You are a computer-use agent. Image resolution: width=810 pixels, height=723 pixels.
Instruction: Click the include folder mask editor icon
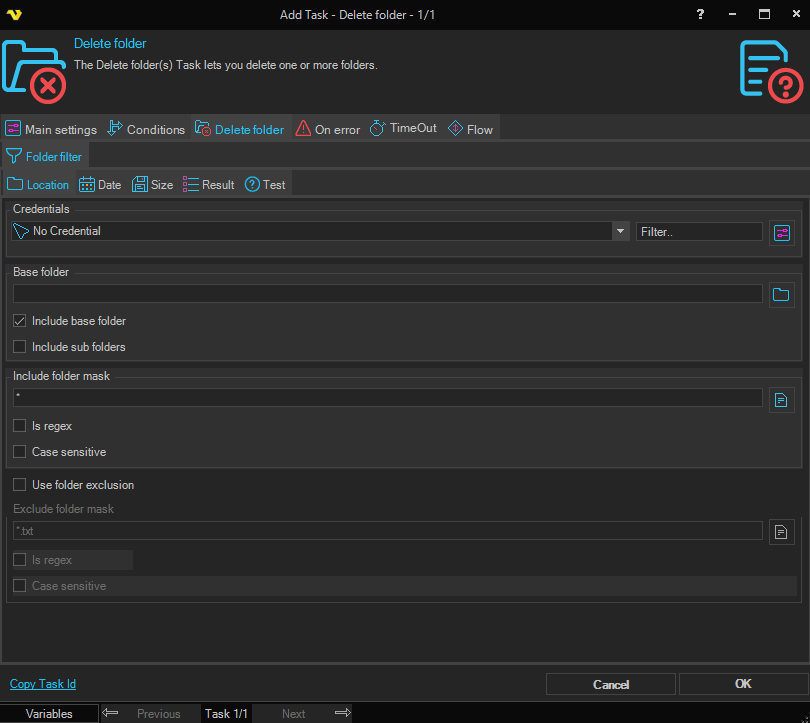782,400
